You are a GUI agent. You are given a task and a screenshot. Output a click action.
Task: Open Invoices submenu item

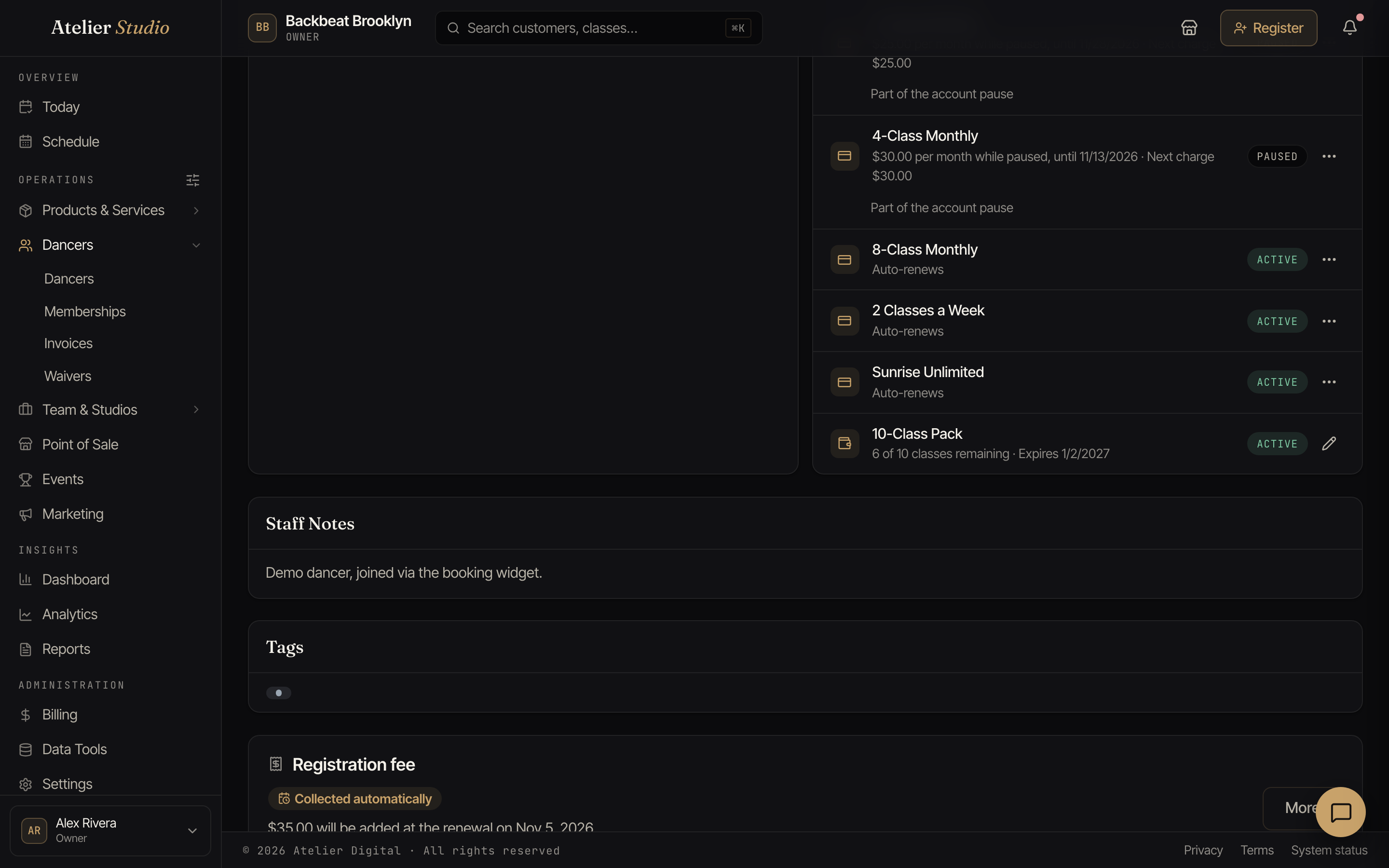coord(68,343)
